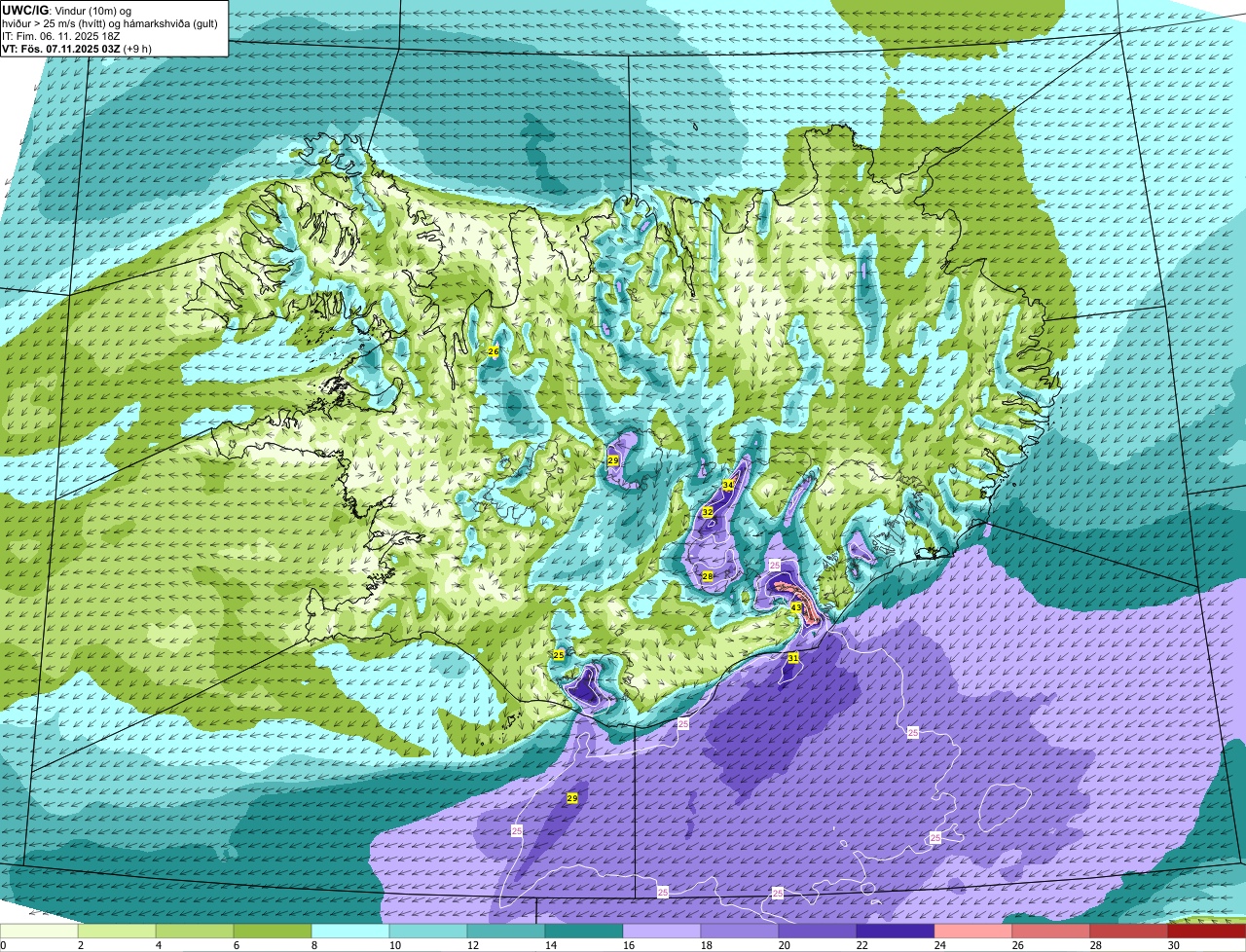1246x952 pixels.
Task: Click the 10–12 m/s turquoise legend swatch
Action: [428, 932]
